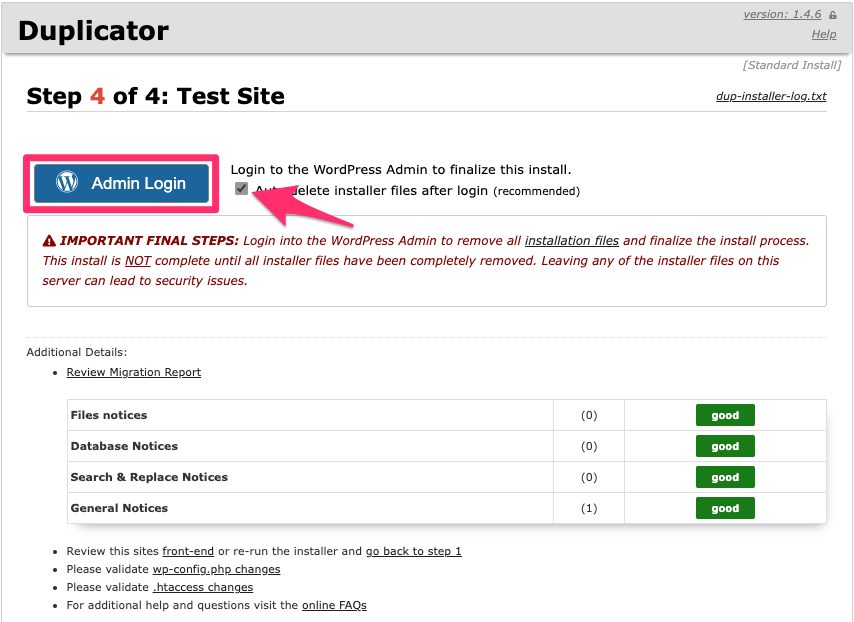Screen dimensions: 854x622
Task: Click the lock icon beside version number
Action: coord(833,15)
